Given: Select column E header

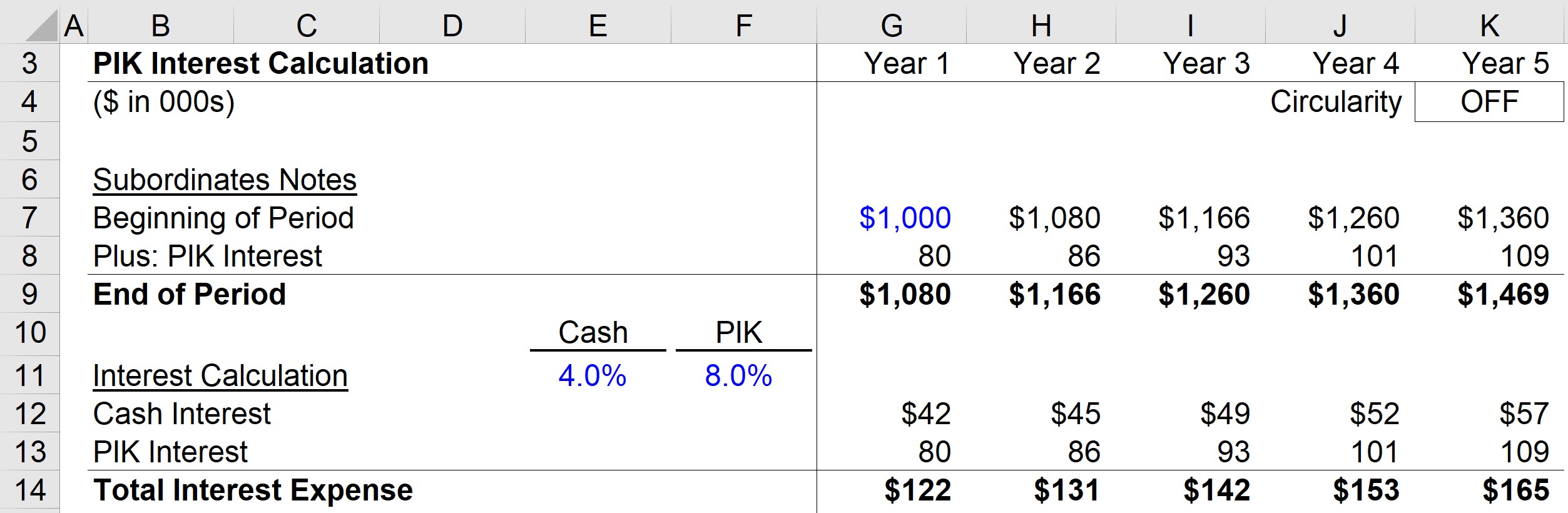Looking at the screenshot, I should 598,25.
